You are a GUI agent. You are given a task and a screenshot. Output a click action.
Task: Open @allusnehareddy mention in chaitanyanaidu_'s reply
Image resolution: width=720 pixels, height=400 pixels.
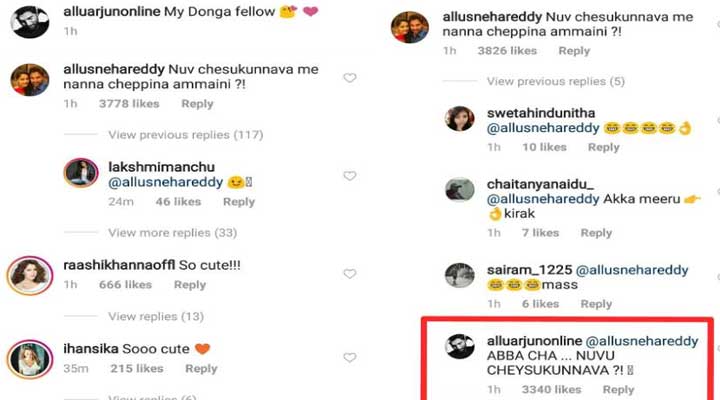[x=543, y=199]
